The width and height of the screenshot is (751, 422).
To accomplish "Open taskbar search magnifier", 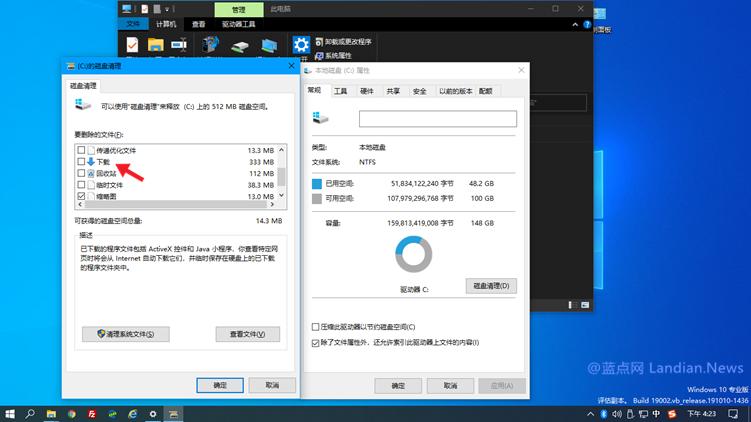I will pos(30,414).
